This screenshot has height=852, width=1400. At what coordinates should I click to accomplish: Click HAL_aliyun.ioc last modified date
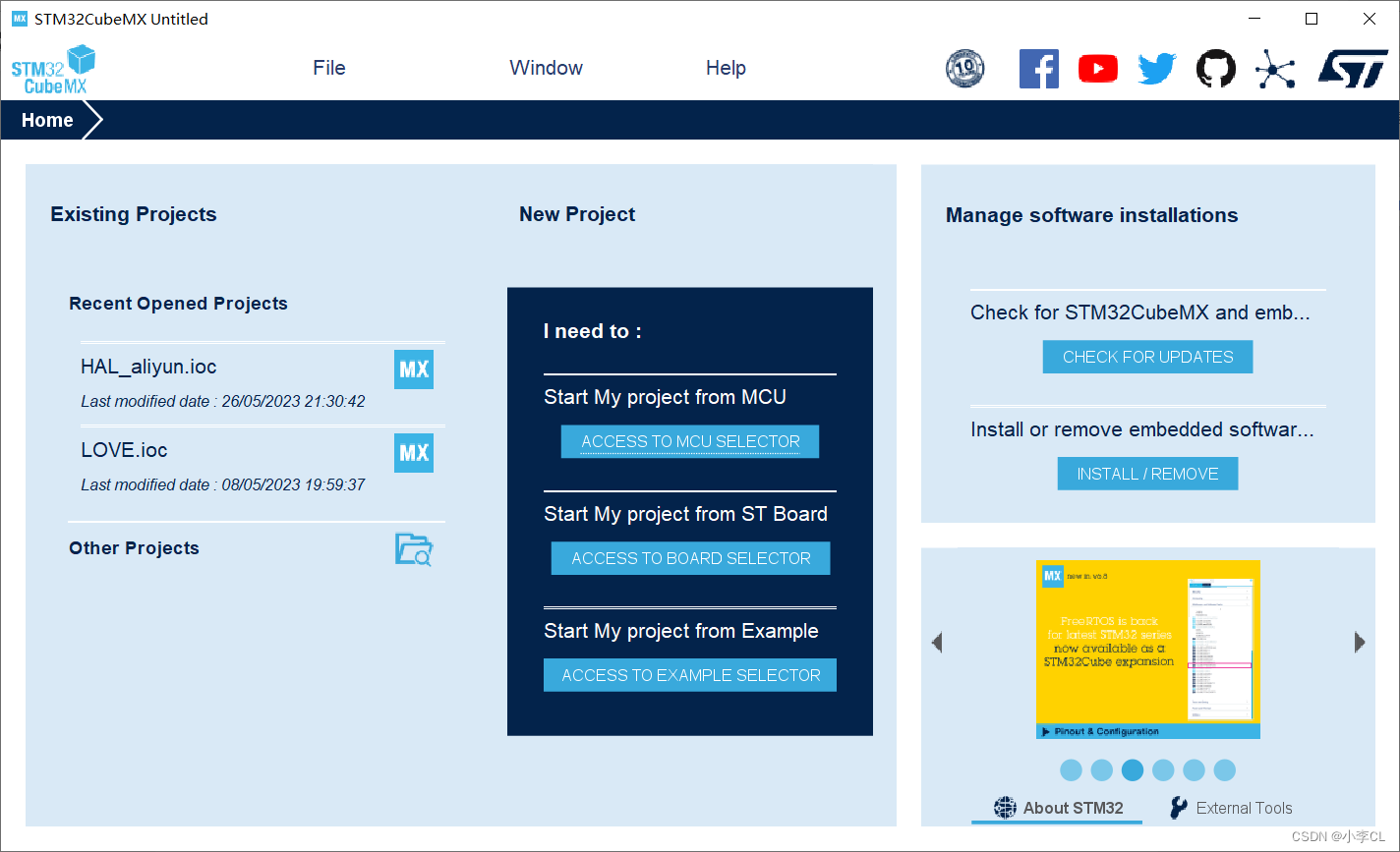click(x=223, y=401)
